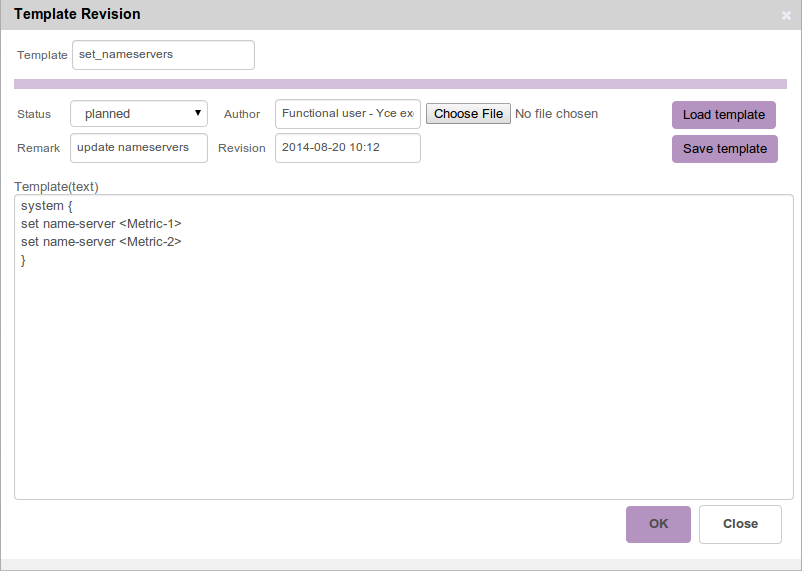The image size is (802, 571).
Task: Click the "No file chosen" text
Action: [x=556, y=114]
